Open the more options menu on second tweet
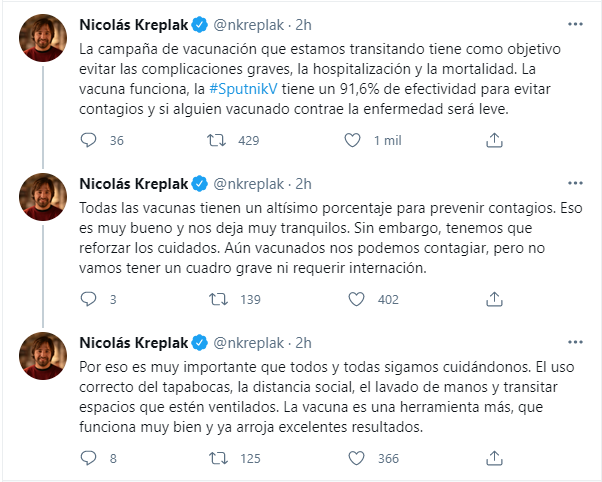Image resolution: width=602 pixels, height=482 pixels. (x=575, y=183)
